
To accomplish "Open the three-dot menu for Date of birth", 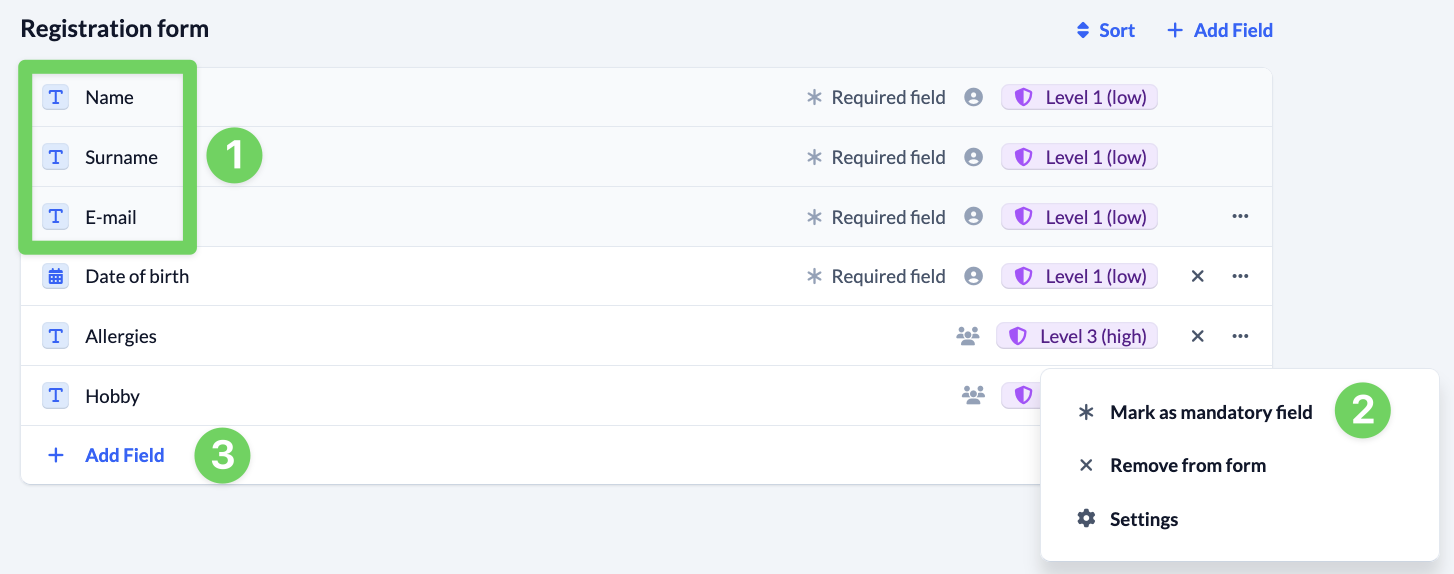I will click(x=1240, y=276).
